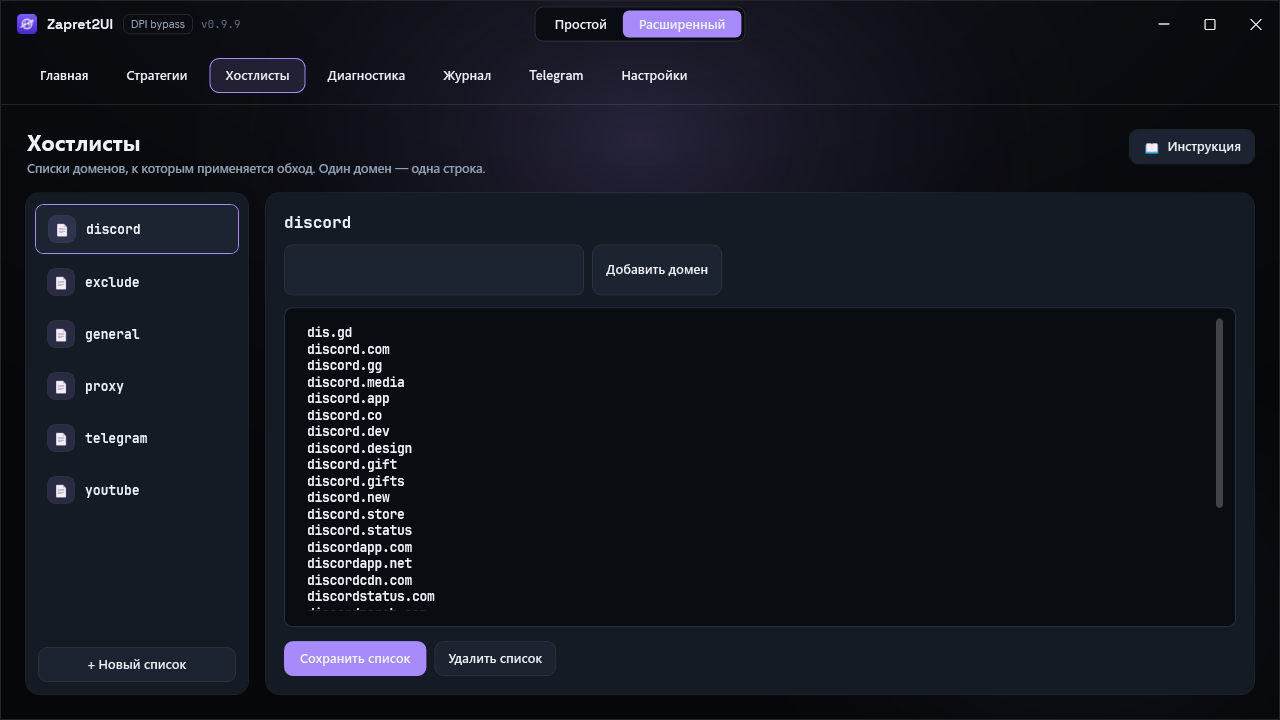
Task: Click the discord.co line
Action: pyautogui.click(x=345, y=415)
